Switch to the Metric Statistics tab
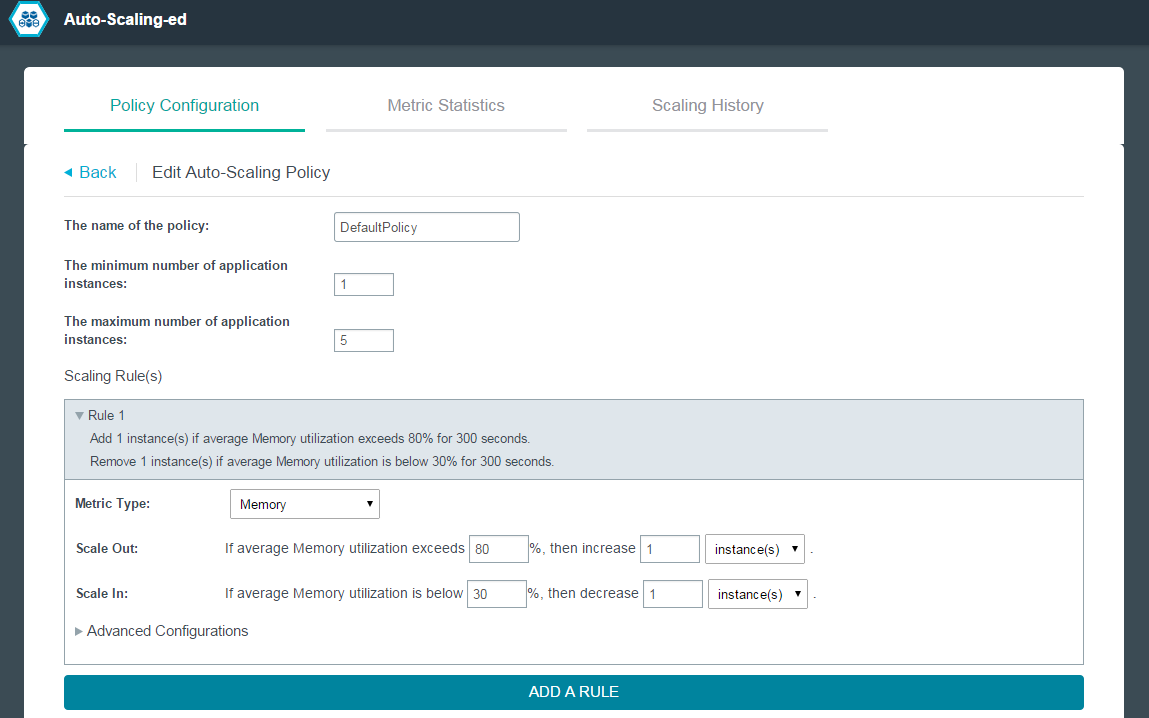This screenshot has width=1149, height=718. click(x=446, y=106)
